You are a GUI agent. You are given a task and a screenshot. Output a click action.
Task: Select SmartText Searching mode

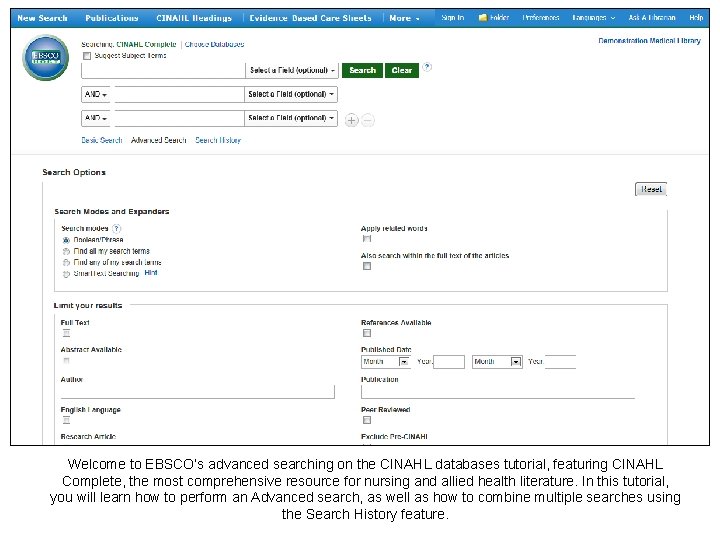(66, 274)
